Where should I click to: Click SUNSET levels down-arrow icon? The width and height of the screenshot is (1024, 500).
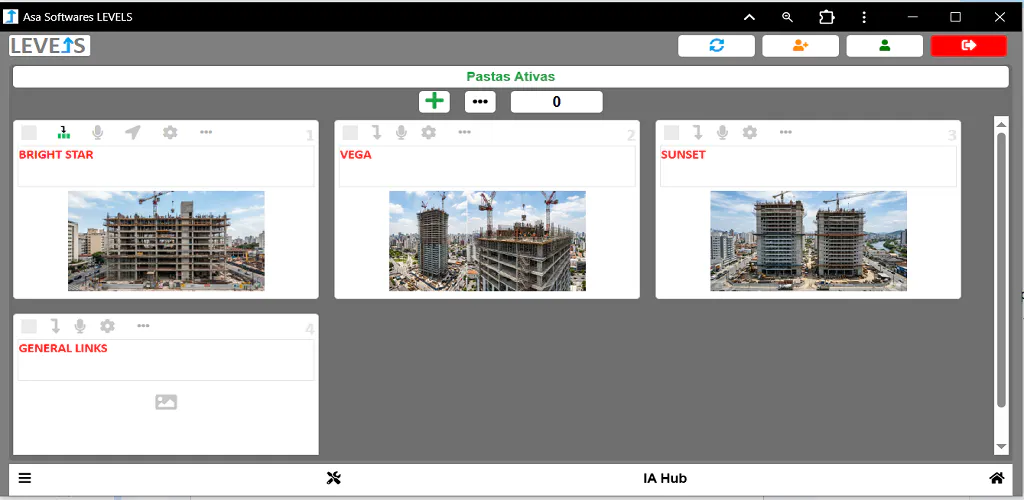(x=698, y=133)
